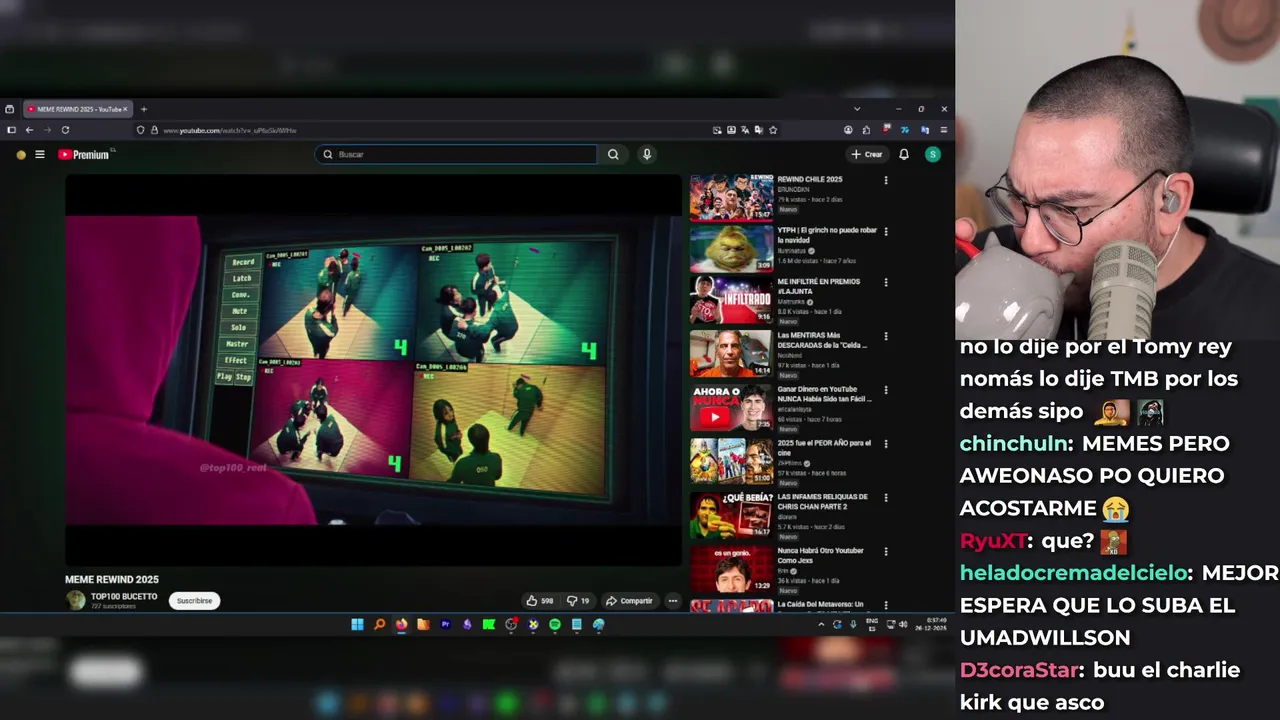Open the ¿QUÉ BEBÍA? video thumbnail
This screenshot has height=720, width=1280.
pos(732,514)
